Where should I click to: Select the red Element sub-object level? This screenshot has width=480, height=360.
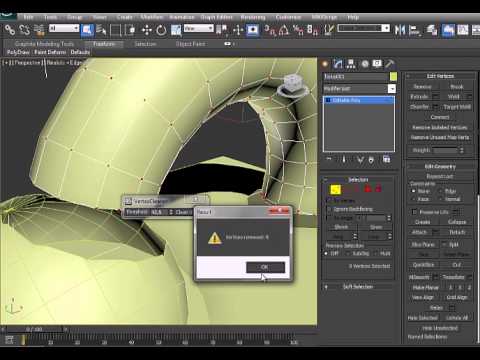378,189
